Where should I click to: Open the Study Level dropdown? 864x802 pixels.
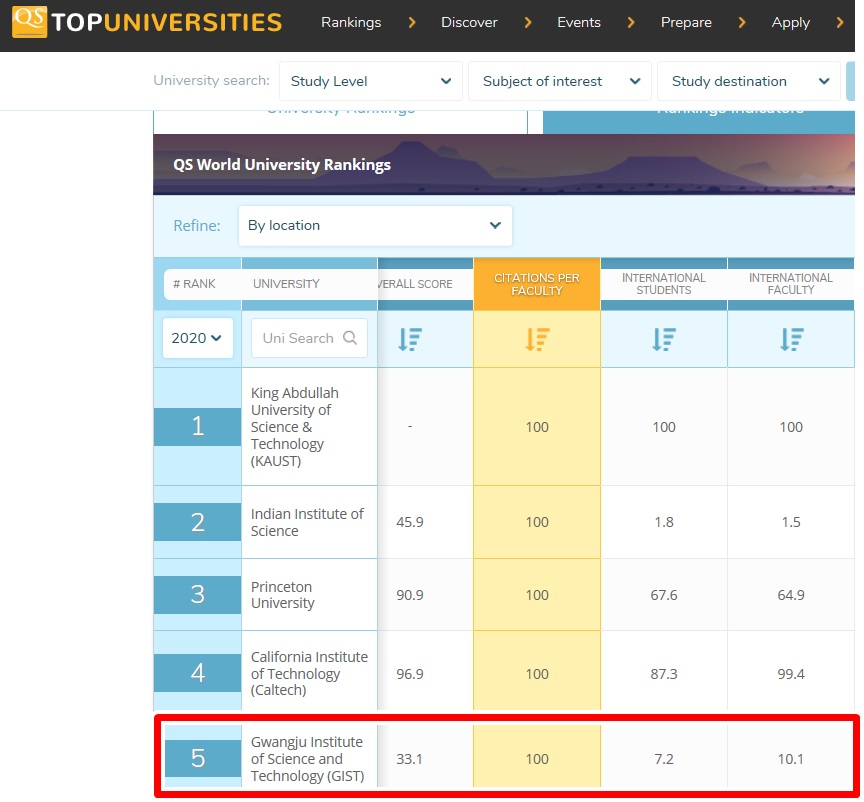[x=370, y=81]
